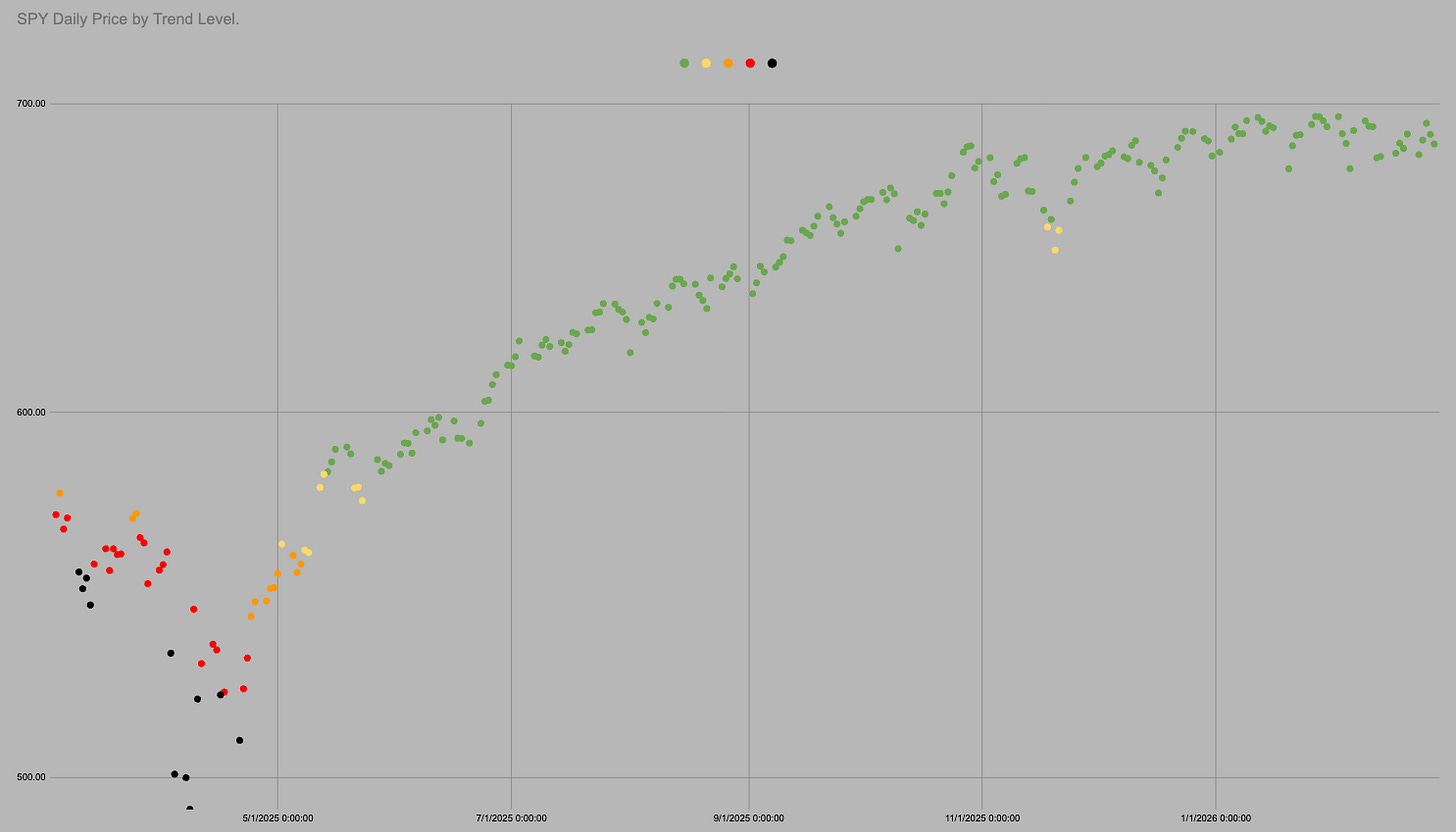
Task: Click the lowest yellow point in November 2025
Action: [1055, 250]
